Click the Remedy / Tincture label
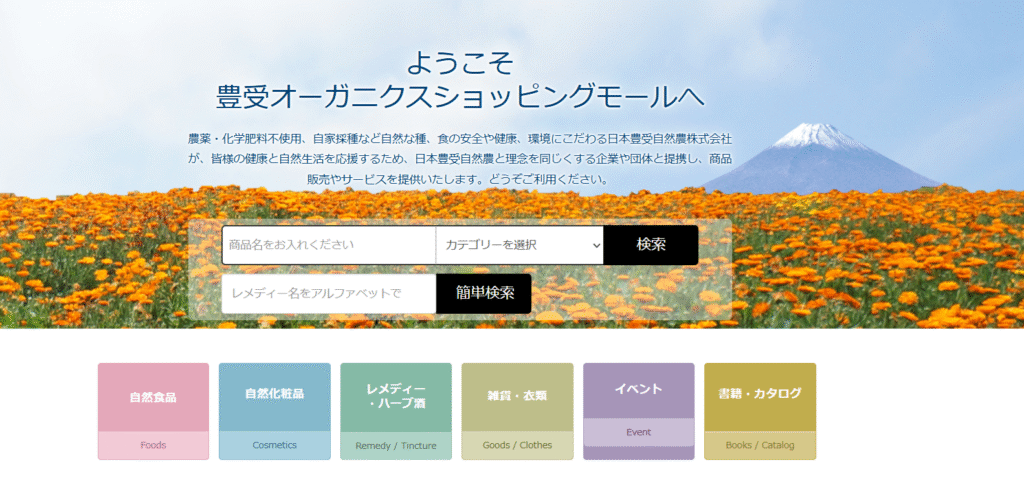 click(396, 446)
